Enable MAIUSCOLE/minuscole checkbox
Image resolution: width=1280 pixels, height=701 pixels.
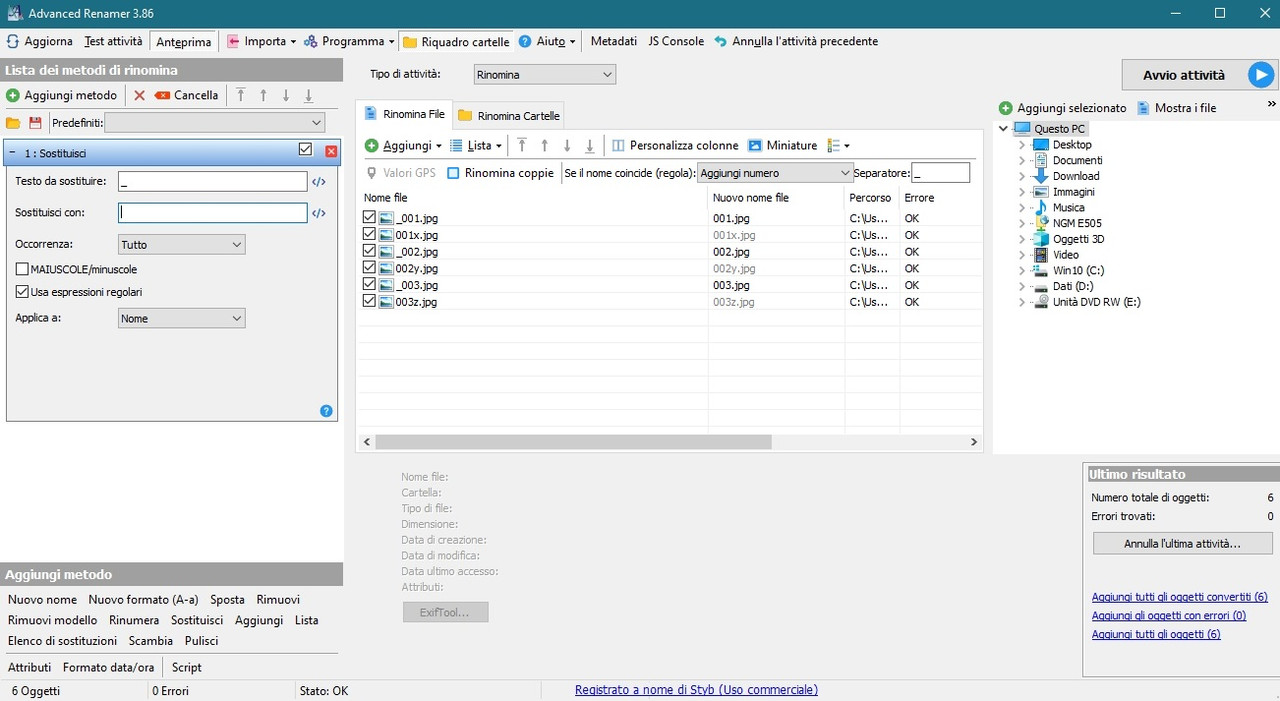tap(22, 269)
